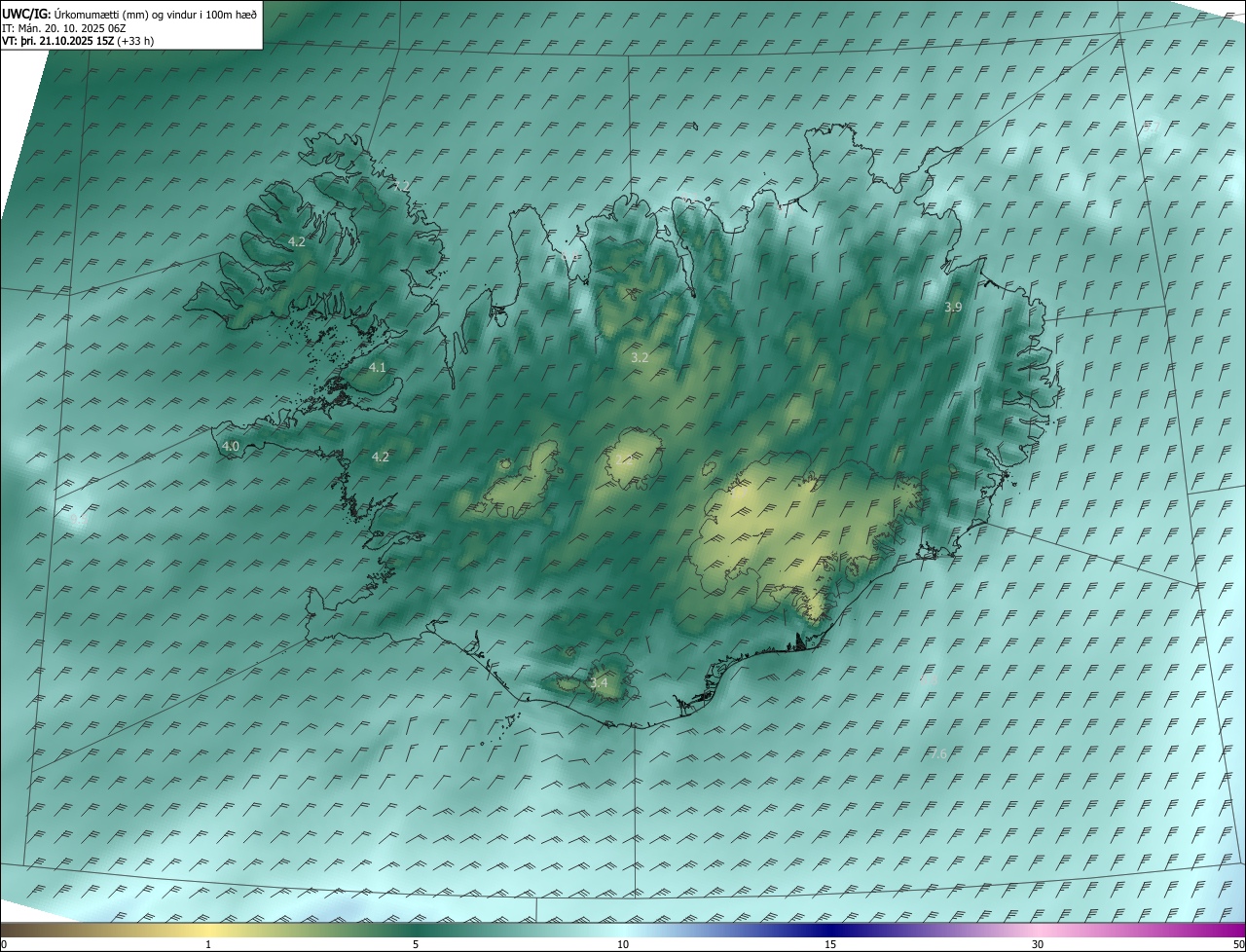
Task: Click the pink band of the colour scale near 30
Action: [x=1038, y=931]
